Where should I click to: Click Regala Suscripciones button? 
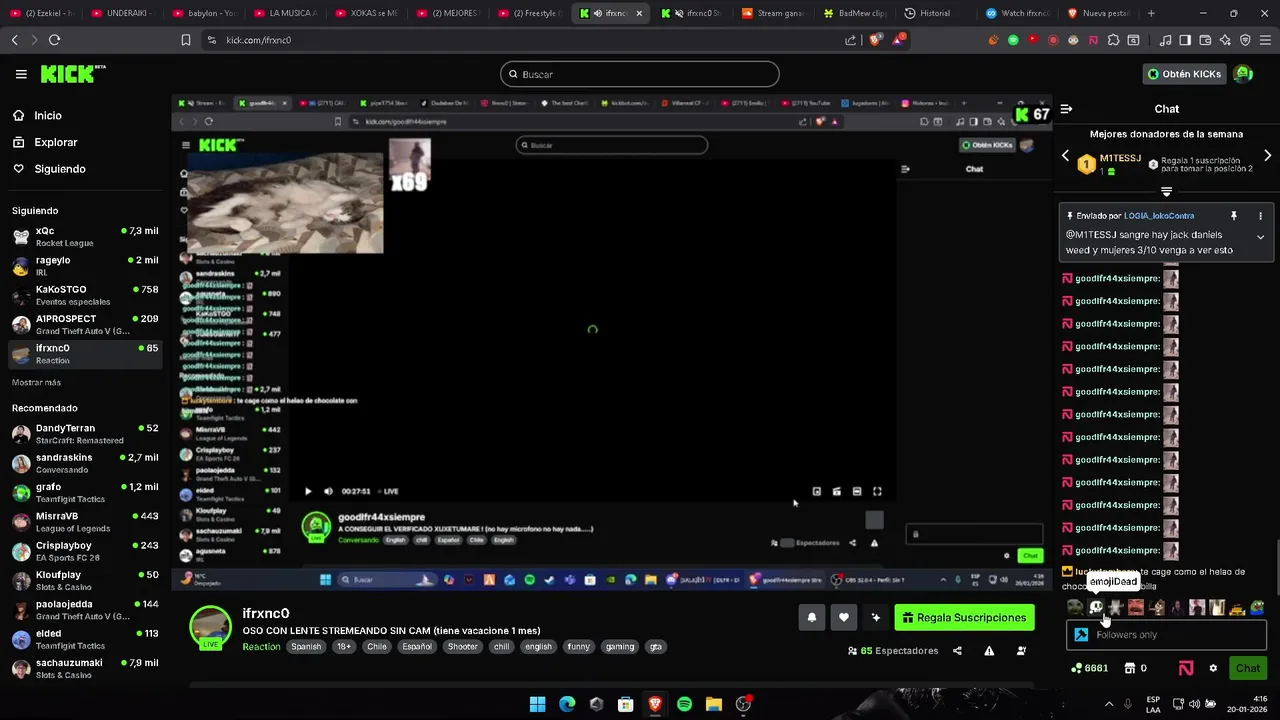pyautogui.click(x=965, y=618)
